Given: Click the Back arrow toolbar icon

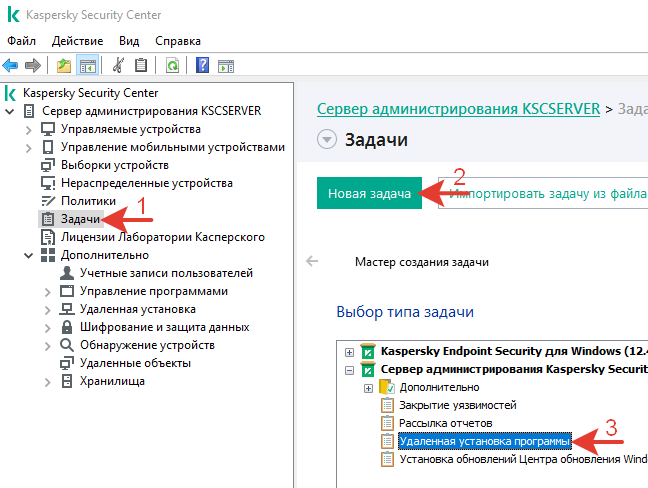Looking at the screenshot, I should pyautogui.click(x=10, y=65).
